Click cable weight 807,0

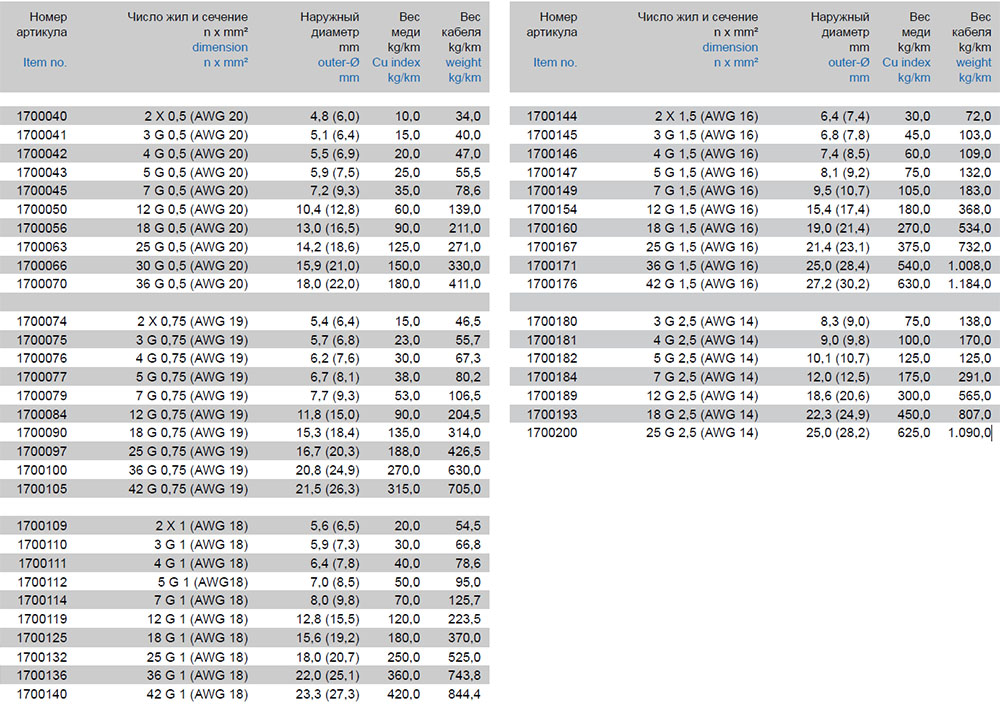coord(974,415)
